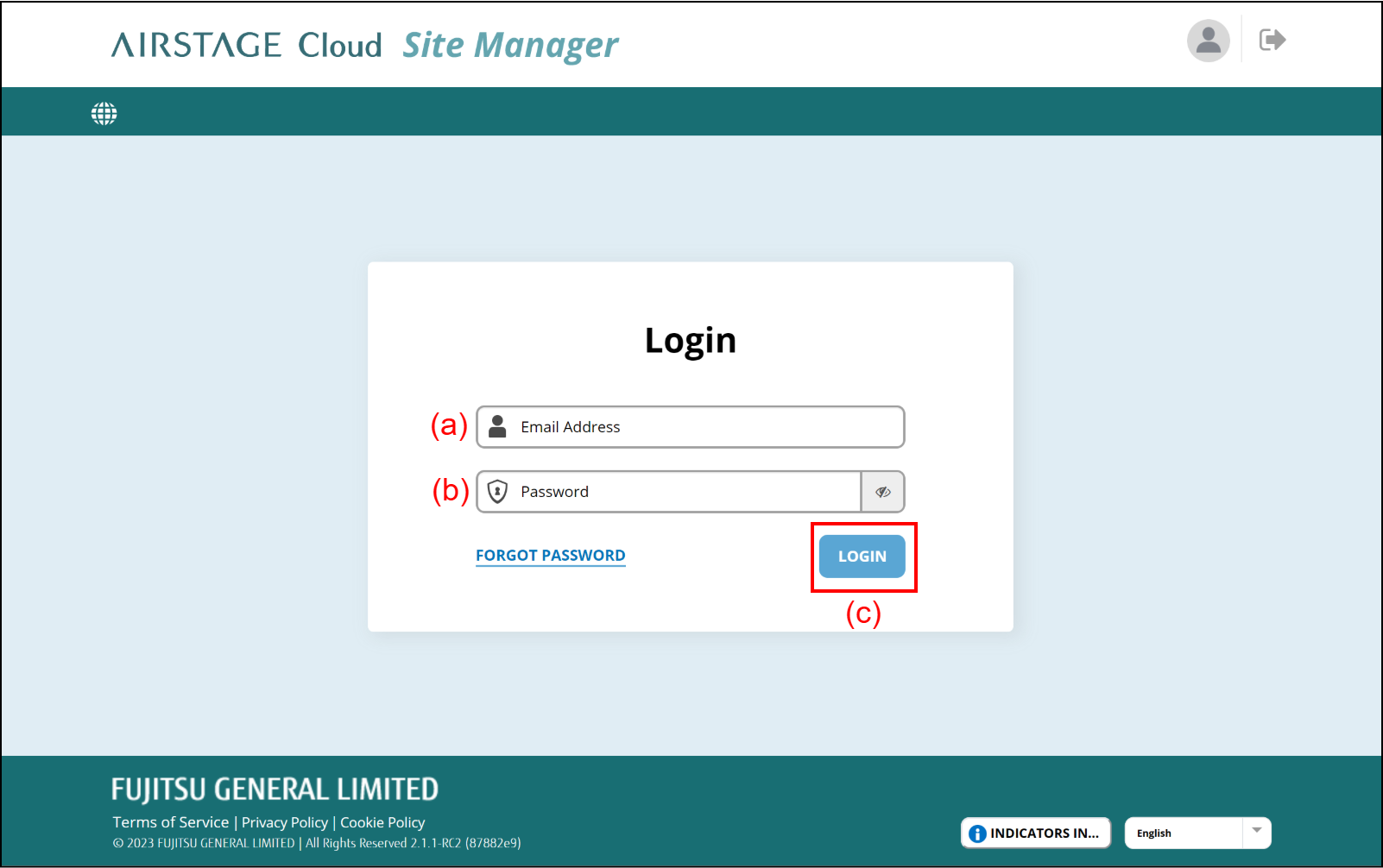Click the FUJITSU GENERAL LIMITED footer logo
This screenshot has height=868, width=1383.
(x=275, y=789)
